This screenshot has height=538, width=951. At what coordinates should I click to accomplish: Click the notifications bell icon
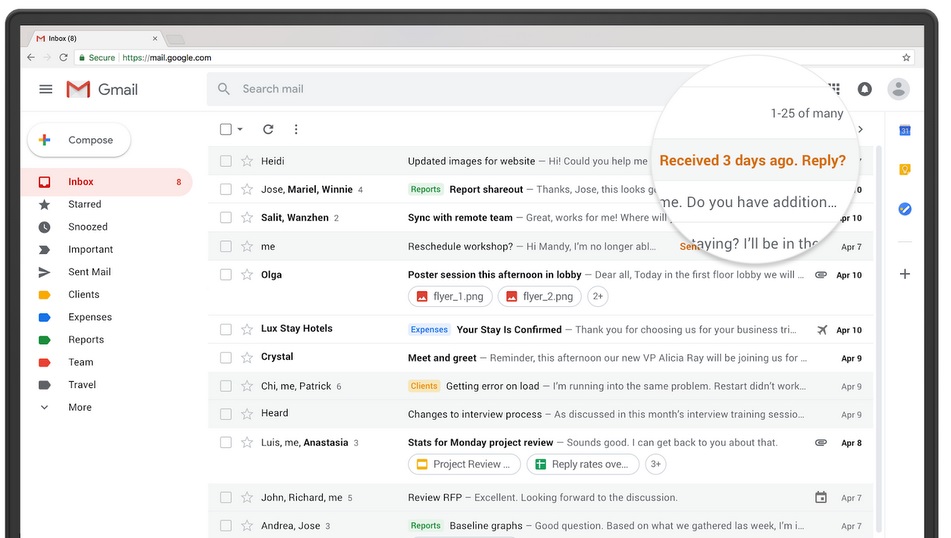(865, 89)
